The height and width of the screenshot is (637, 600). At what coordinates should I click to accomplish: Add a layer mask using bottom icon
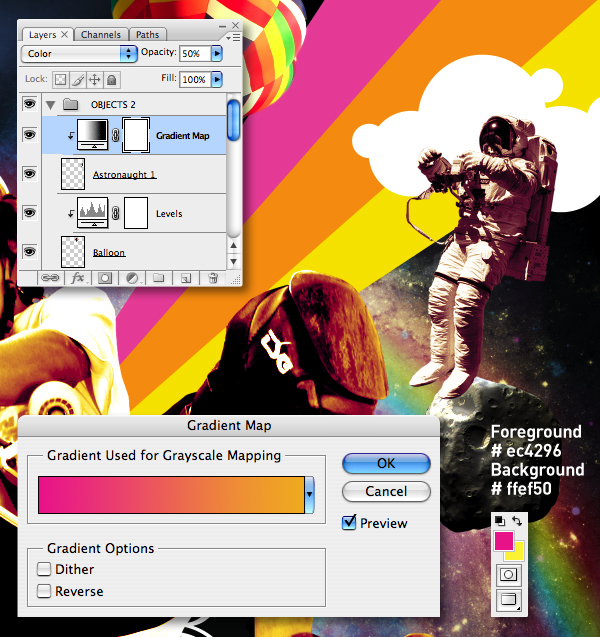(104, 278)
